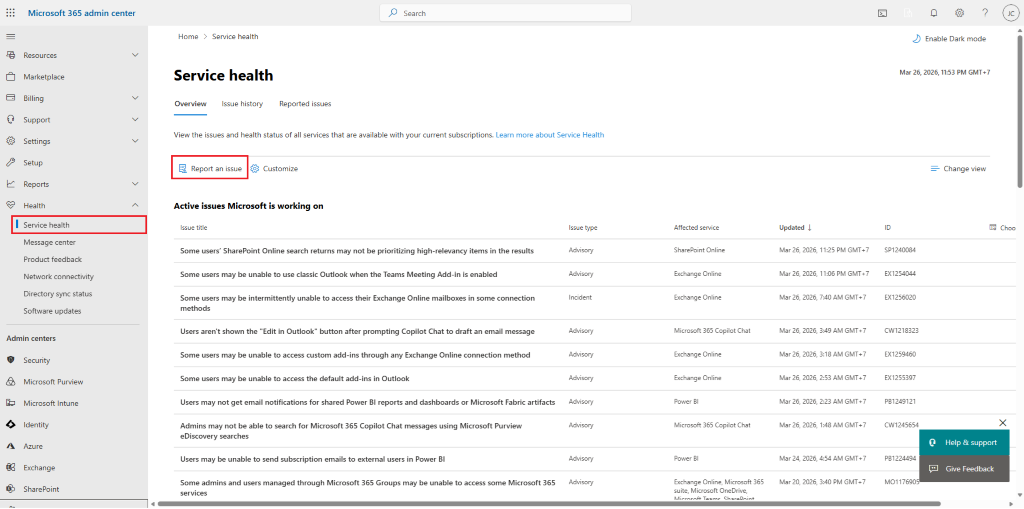Click the Health heart icon
This screenshot has width=1024, height=509.
[10, 205]
